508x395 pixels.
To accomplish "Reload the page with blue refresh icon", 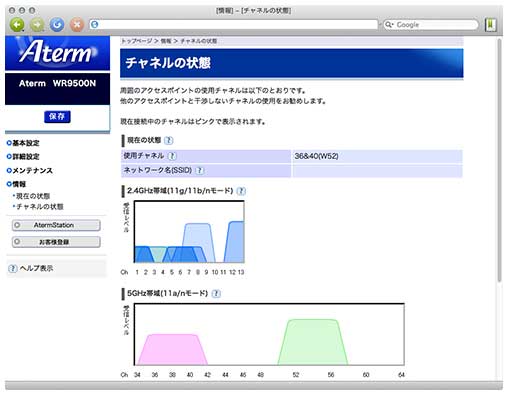I will [57, 24].
